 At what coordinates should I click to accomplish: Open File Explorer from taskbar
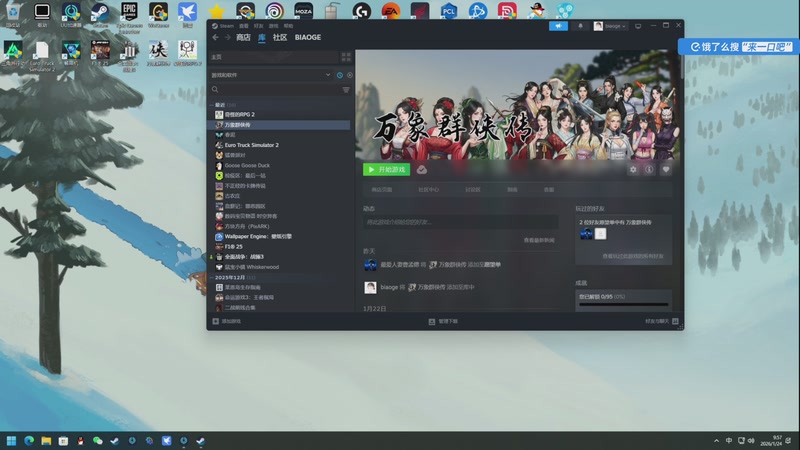coord(46,441)
